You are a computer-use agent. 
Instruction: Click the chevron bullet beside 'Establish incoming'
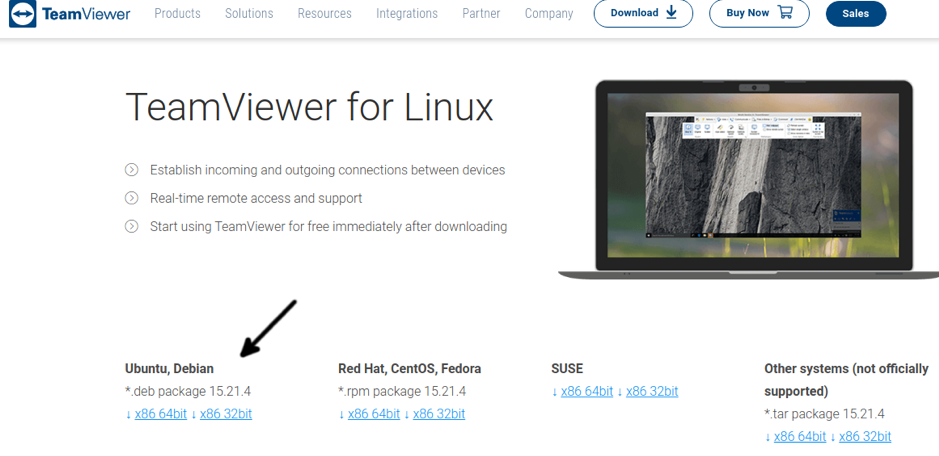coord(131,170)
